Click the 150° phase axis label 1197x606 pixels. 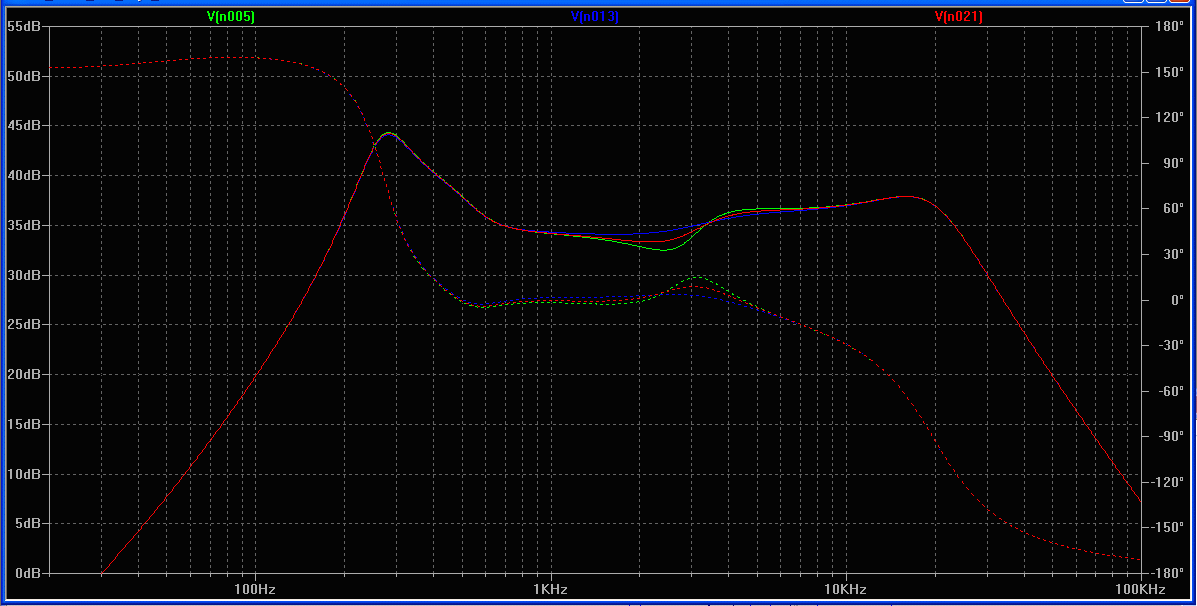[1170, 73]
